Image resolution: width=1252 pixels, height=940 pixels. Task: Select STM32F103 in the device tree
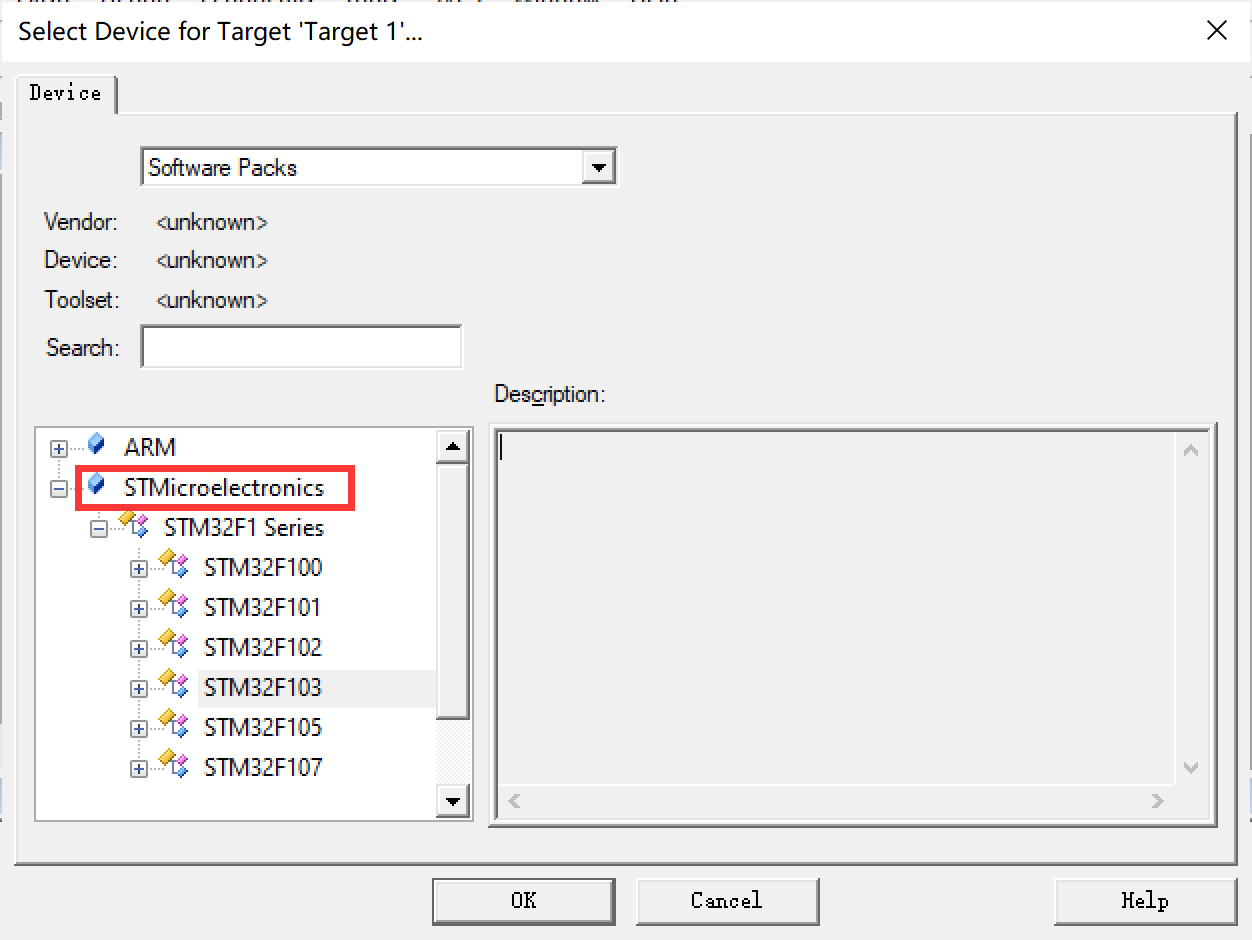[263, 688]
